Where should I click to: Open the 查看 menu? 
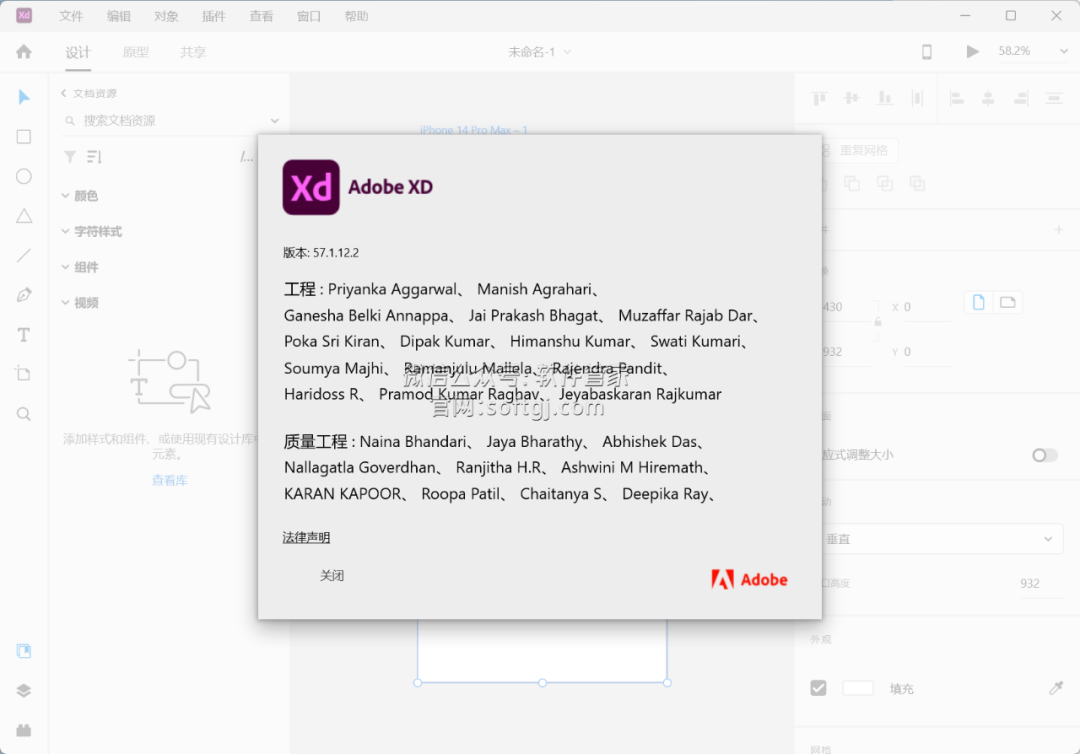(261, 16)
